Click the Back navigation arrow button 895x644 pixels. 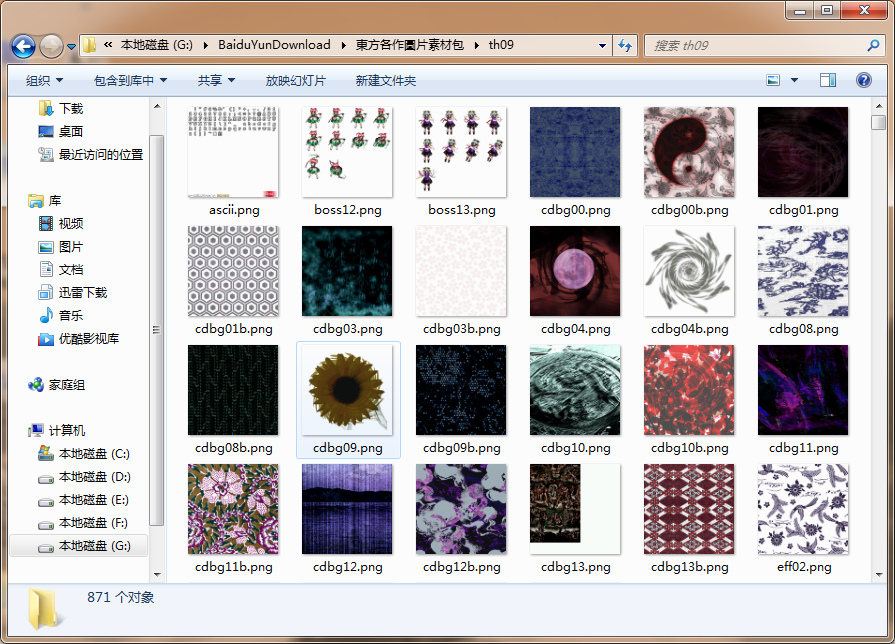coord(23,46)
